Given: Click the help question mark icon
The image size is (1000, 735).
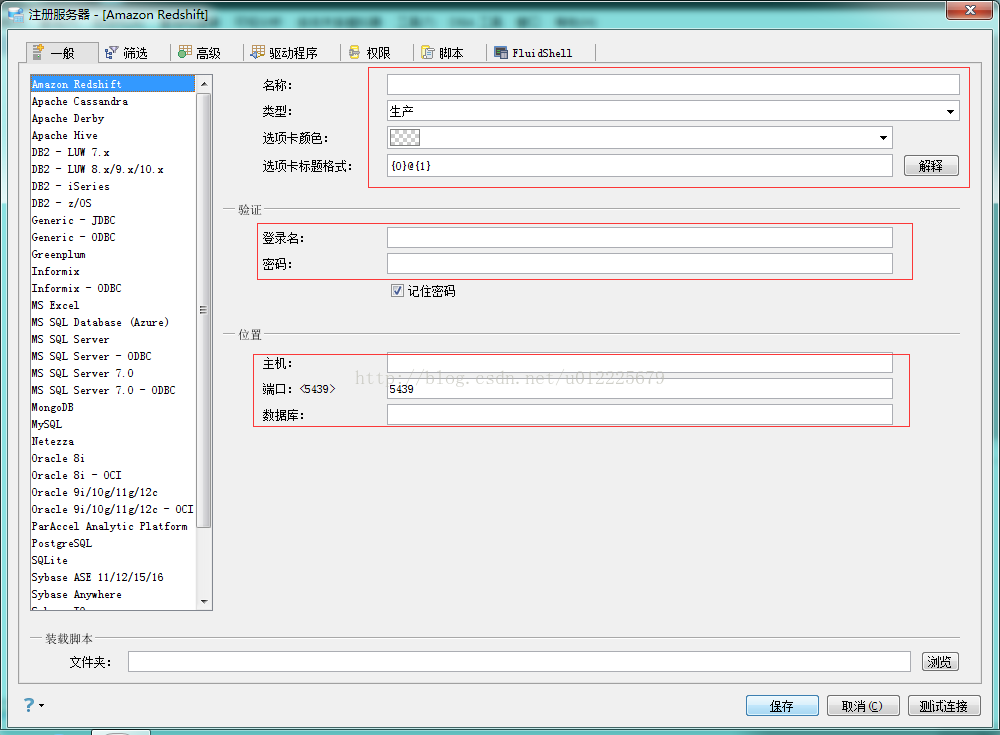Looking at the screenshot, I should click(29, 704).
